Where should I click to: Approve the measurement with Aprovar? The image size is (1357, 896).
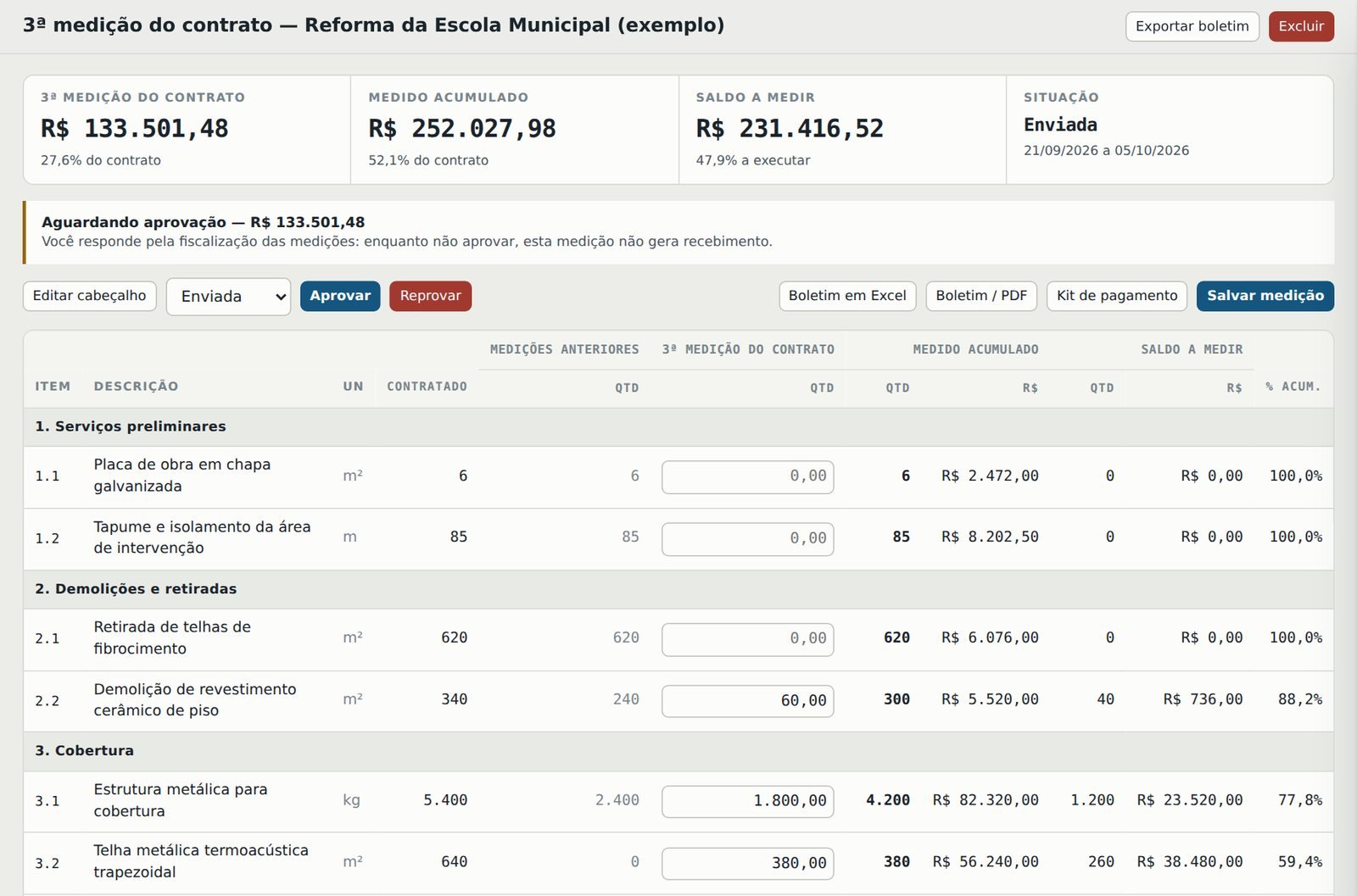pyautogui.click(x=340, y=296)
